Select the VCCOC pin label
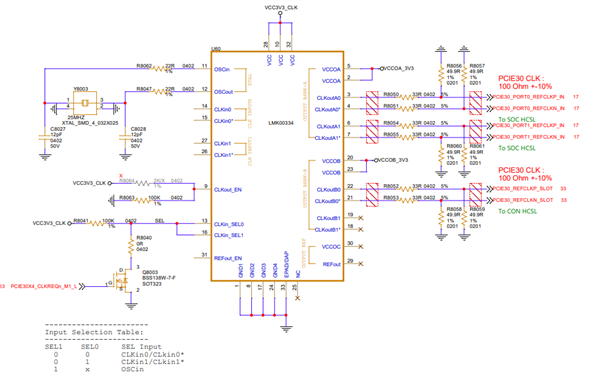Image resolution: width=600 pixels, height=382 pixels. 331,247
